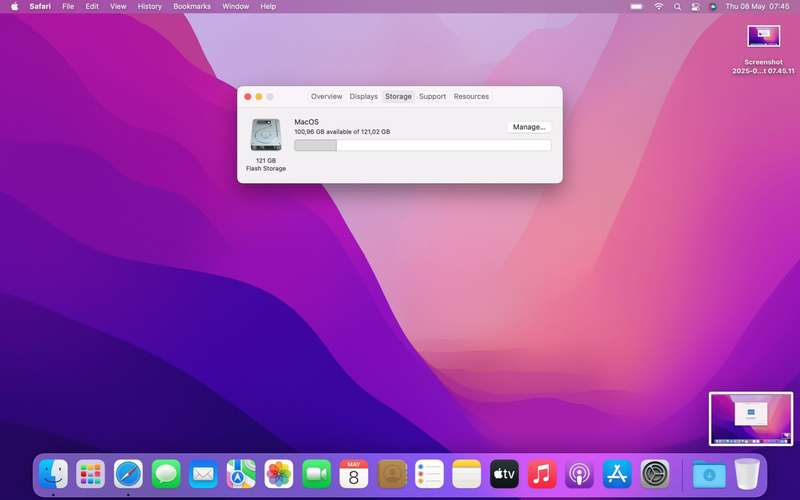Screen dimensions: 800x500
Task: Open Messages app in the Dock
Action: click(x=166, y=474)
